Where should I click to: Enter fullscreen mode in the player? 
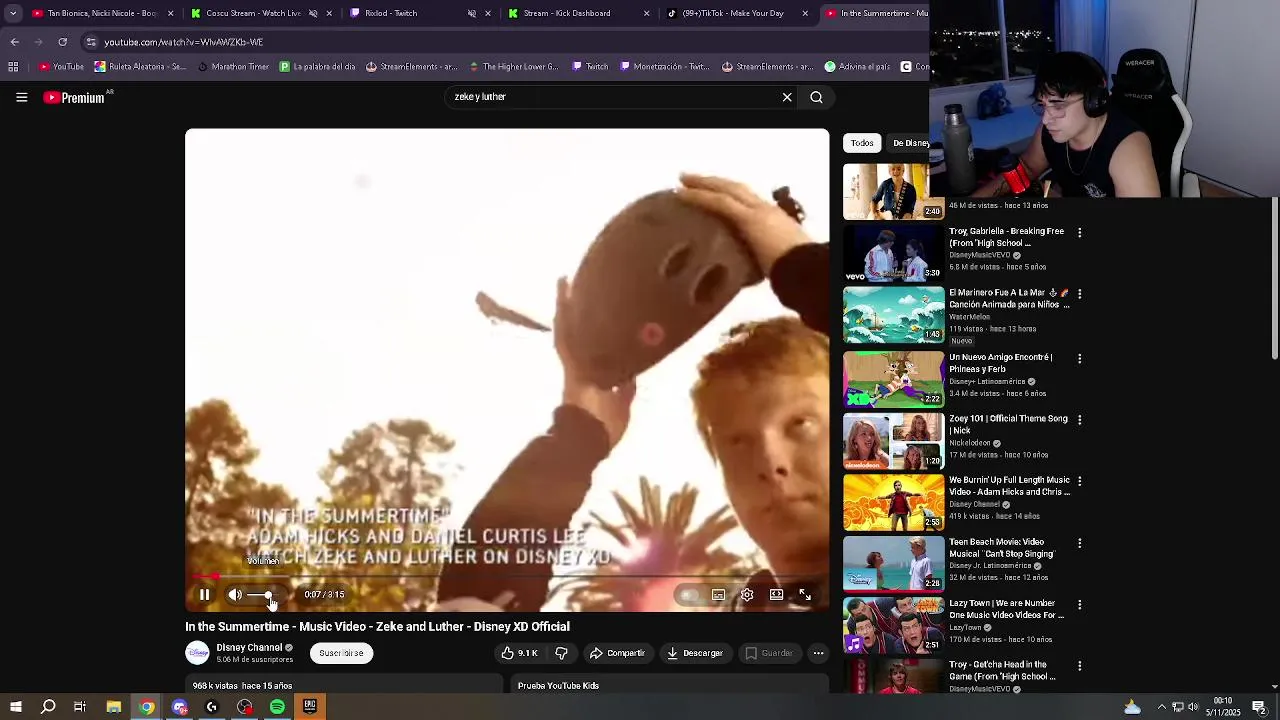click(805, 595)
